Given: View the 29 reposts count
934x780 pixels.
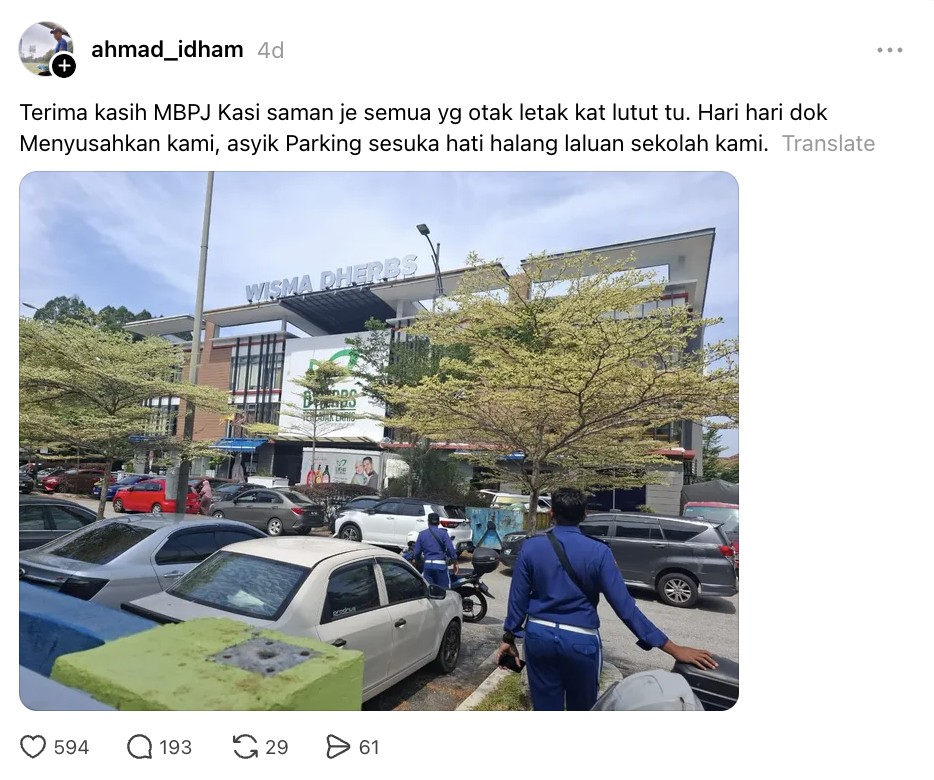Looking at the screenshot, I should pos(276,747).
